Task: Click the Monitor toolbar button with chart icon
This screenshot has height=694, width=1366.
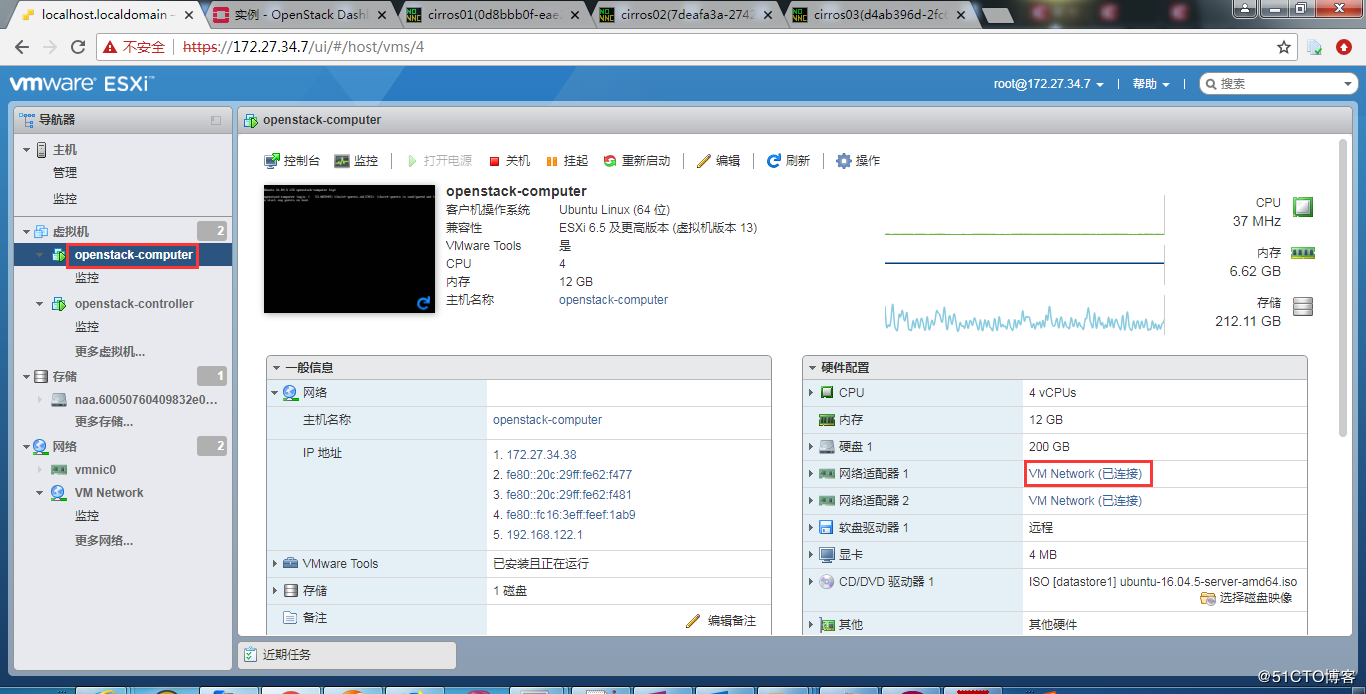Action: 356,161
